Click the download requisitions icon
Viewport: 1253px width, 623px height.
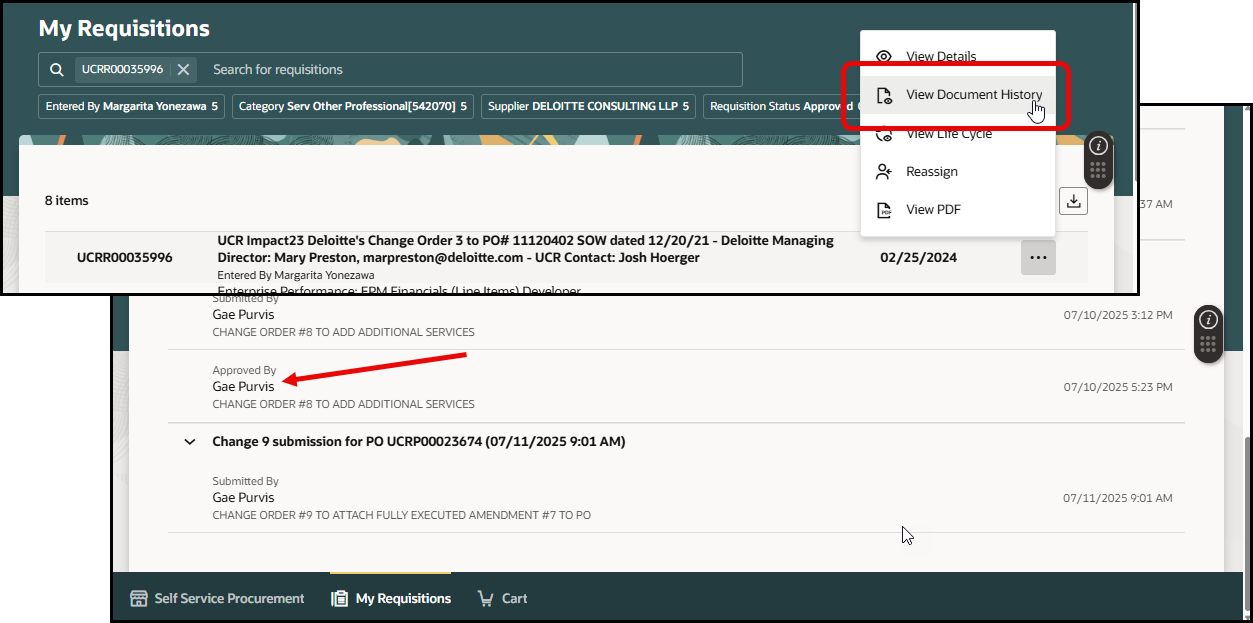pyautogui.click(x=1073, y=200)
